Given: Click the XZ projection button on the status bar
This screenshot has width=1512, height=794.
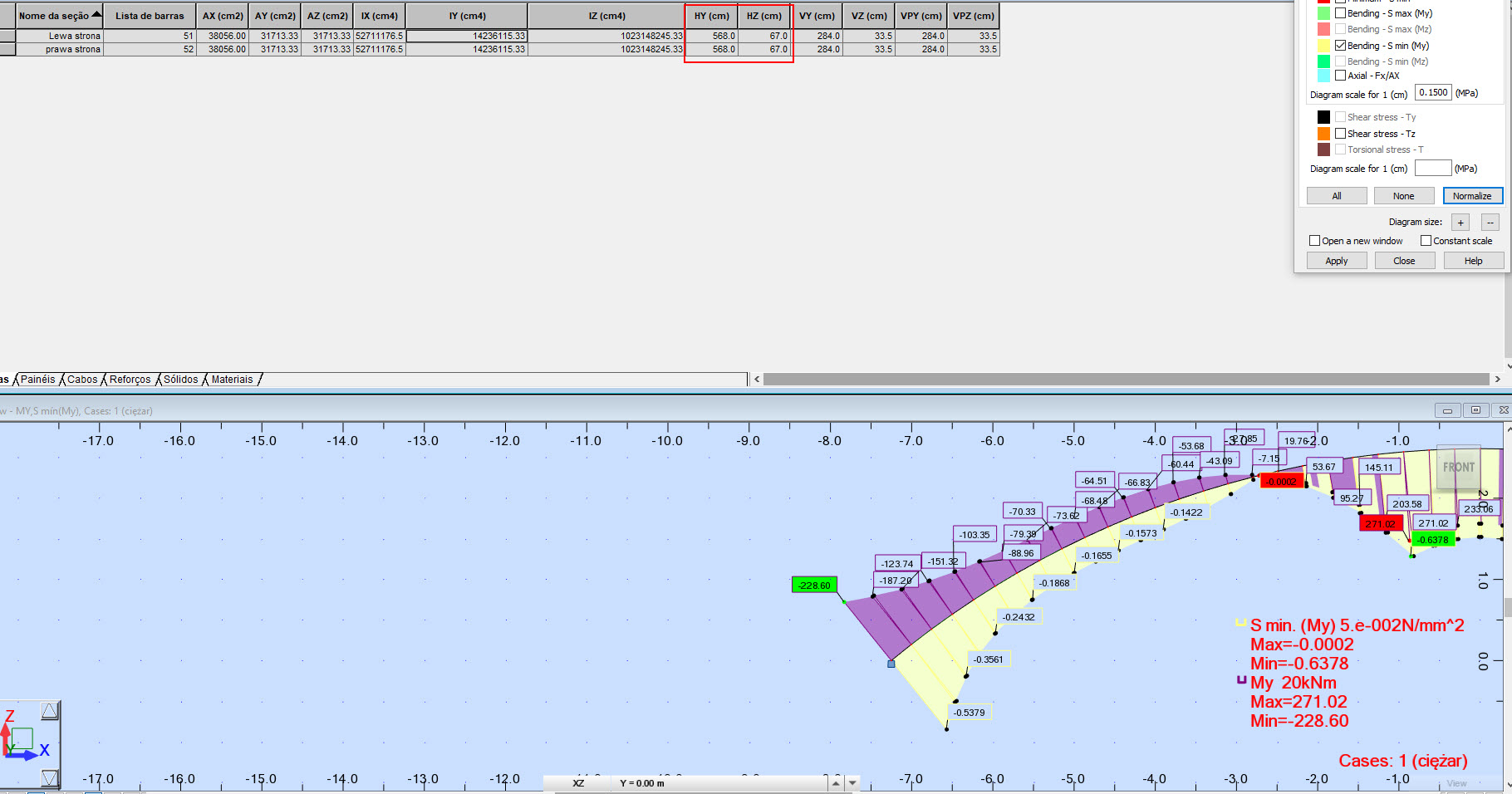Looking at the screenshot, I should coord(577,782).
